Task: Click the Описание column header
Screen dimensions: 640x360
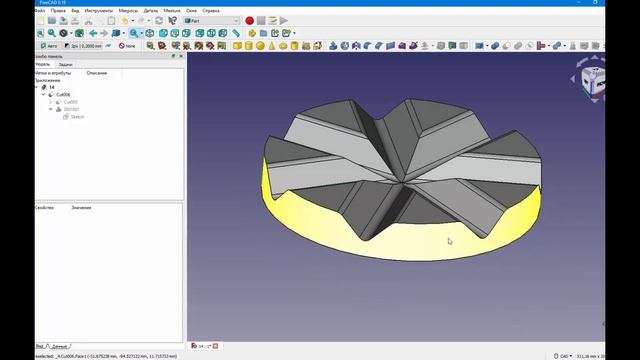Action: [97, 73]
